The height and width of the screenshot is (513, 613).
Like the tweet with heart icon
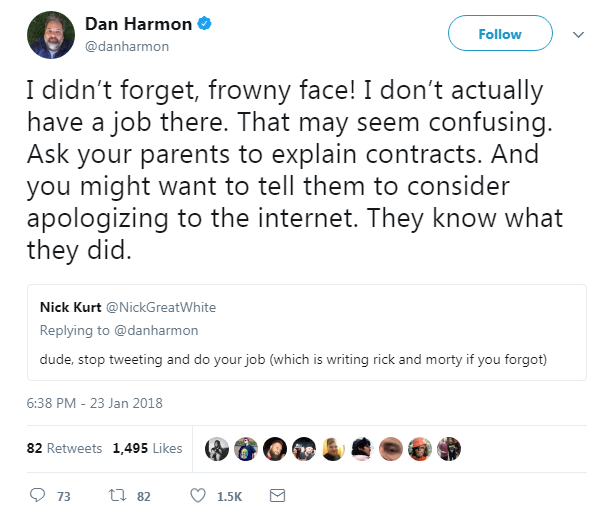coord(198,495)
